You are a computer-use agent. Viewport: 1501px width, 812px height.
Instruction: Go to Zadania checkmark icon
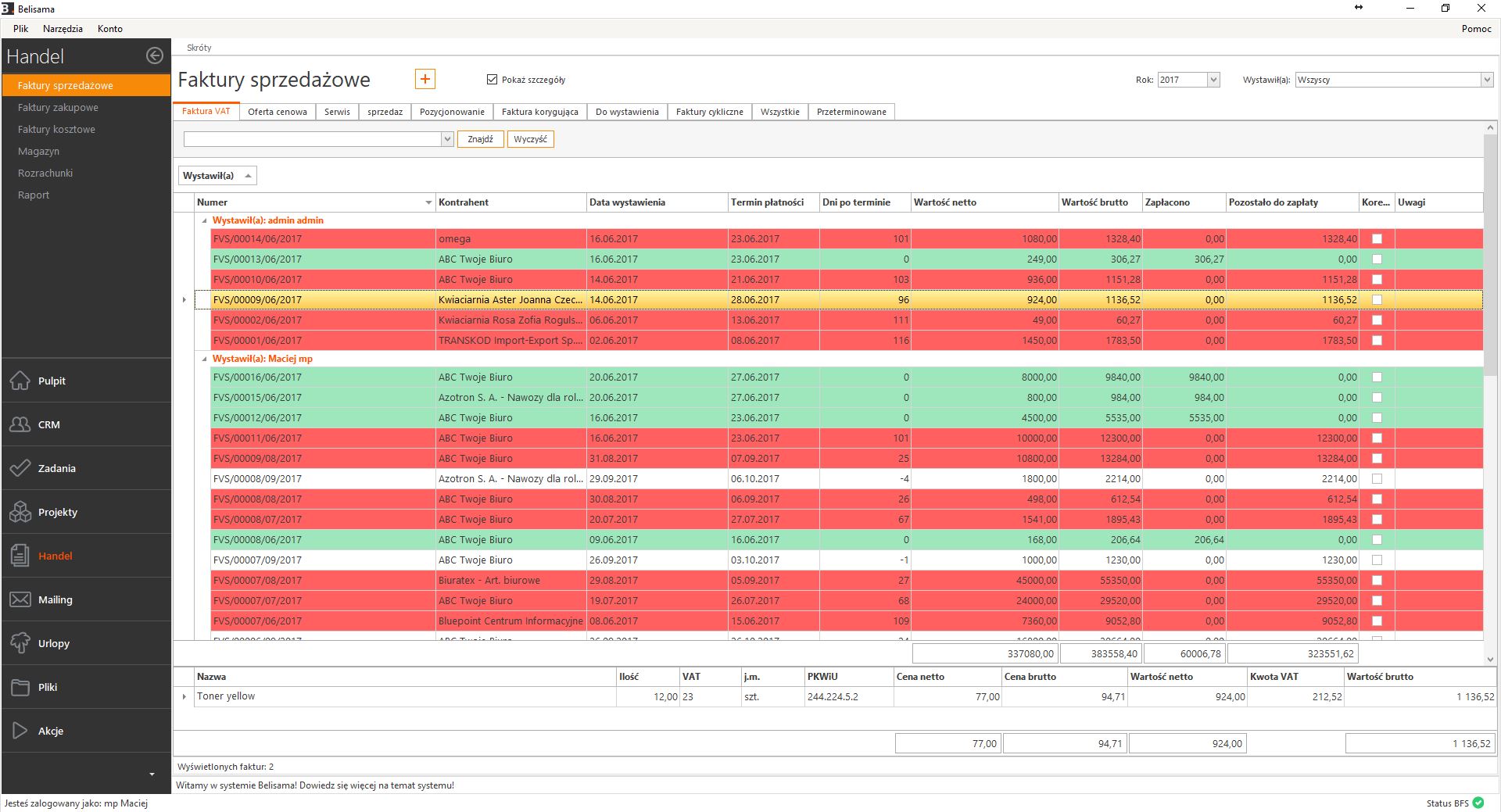click(x=20, y=468)
